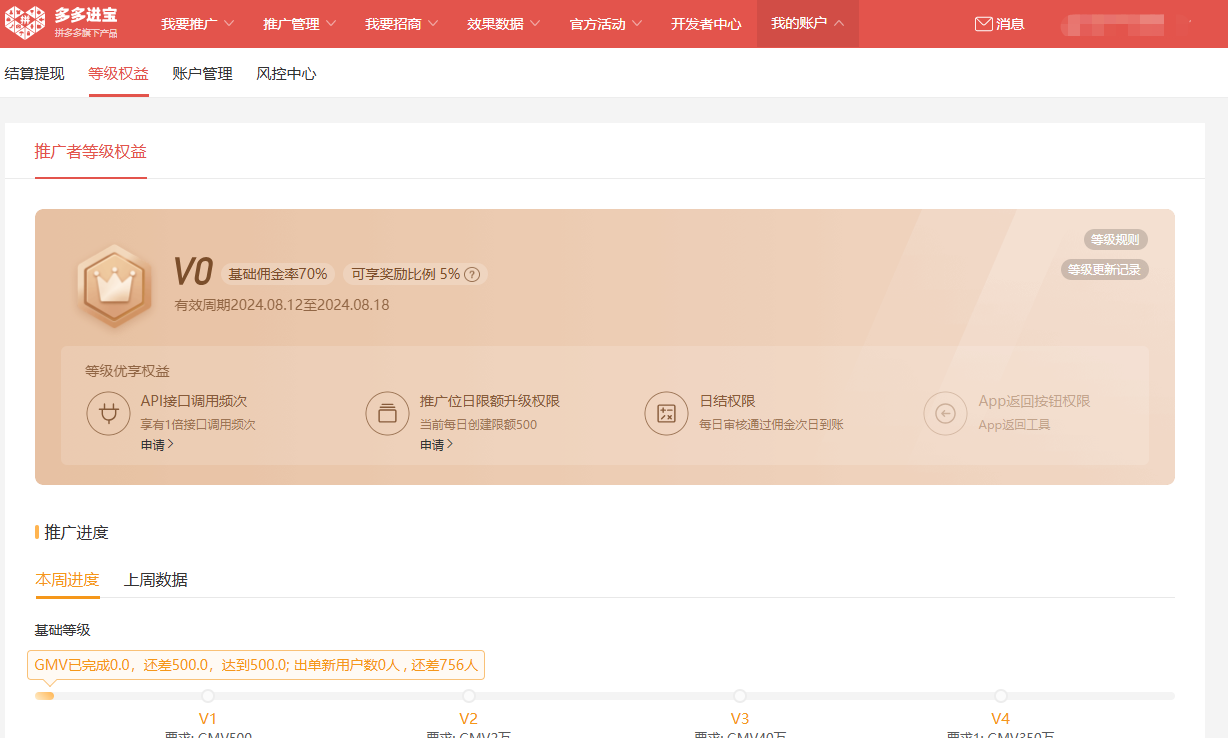The width and height of the screenshot is (1228, 738).
Task: Open the 开发者中心 menu item
Action: tap(706, 24)
